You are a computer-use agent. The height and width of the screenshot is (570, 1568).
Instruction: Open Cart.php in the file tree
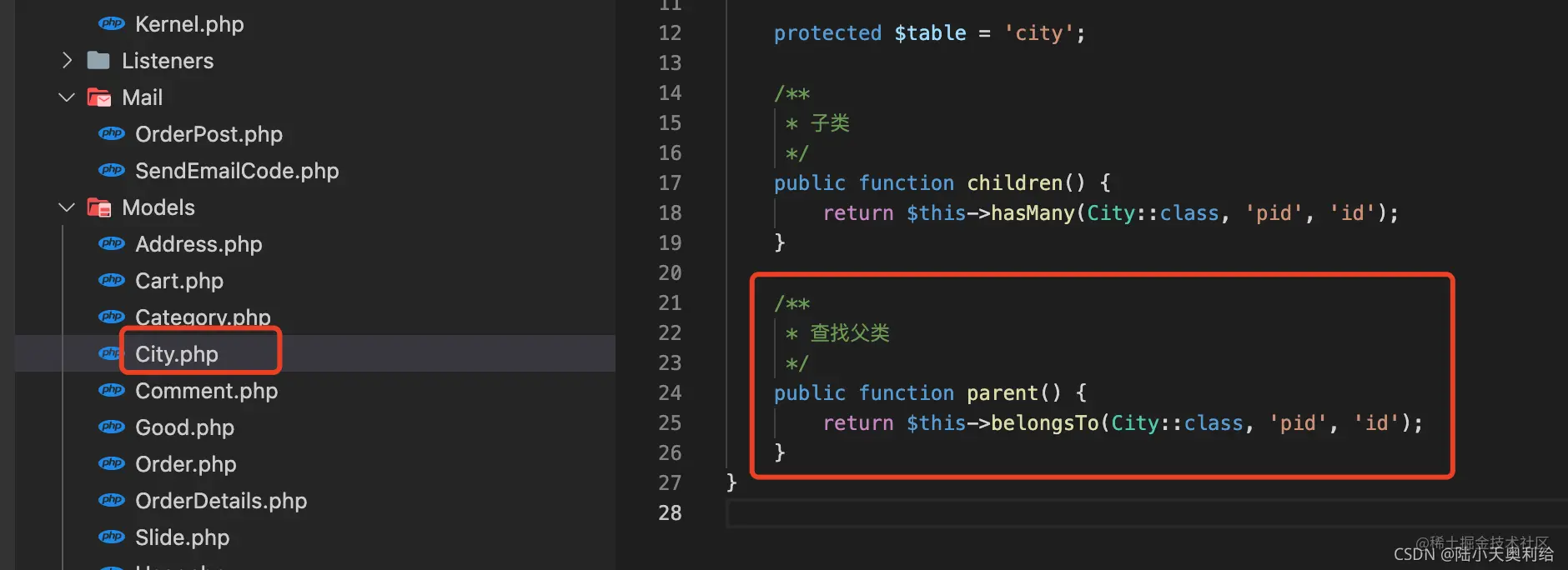[179, 281]
